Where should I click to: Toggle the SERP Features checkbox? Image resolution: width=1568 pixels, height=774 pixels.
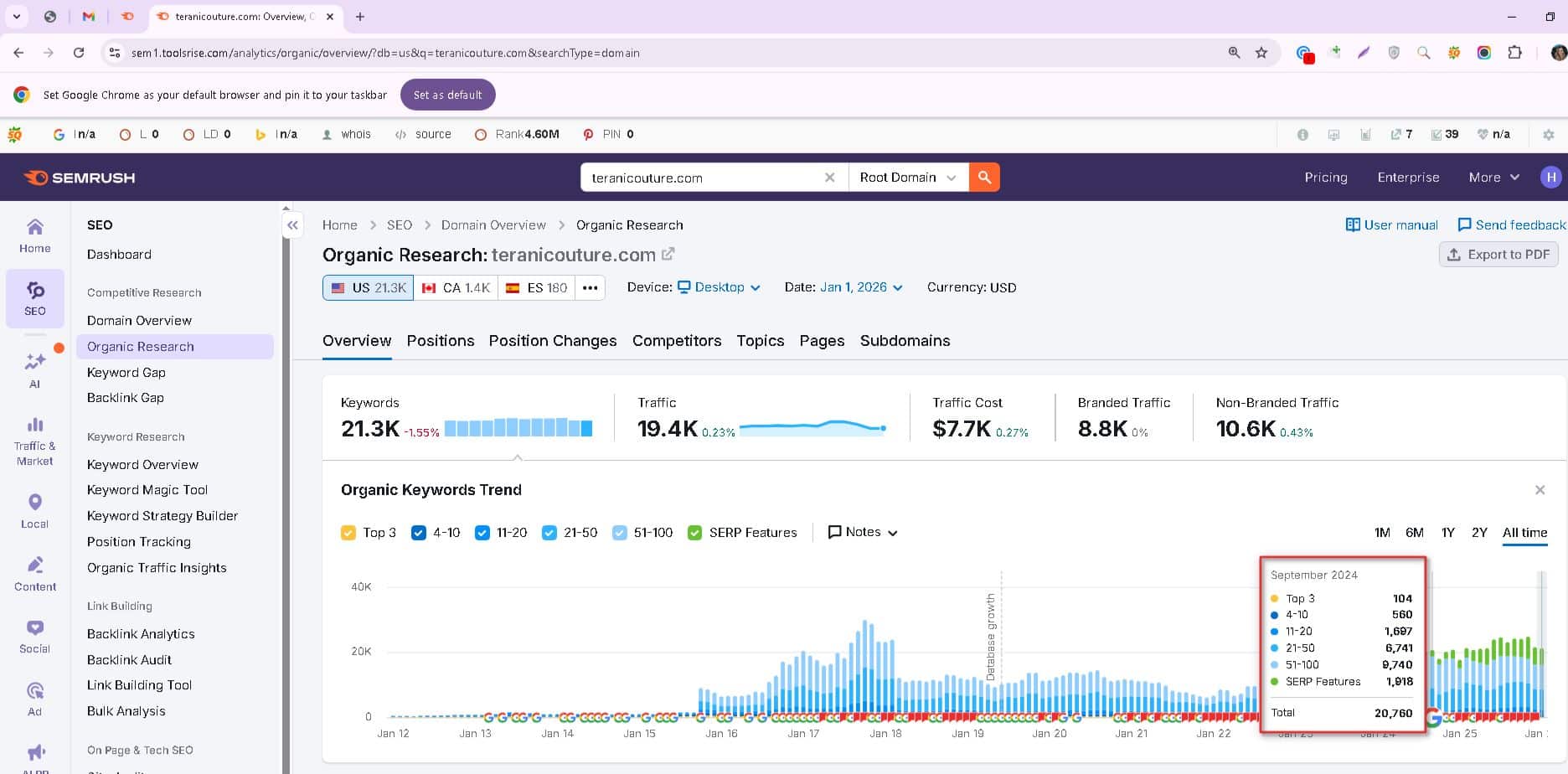click(694, 533)
